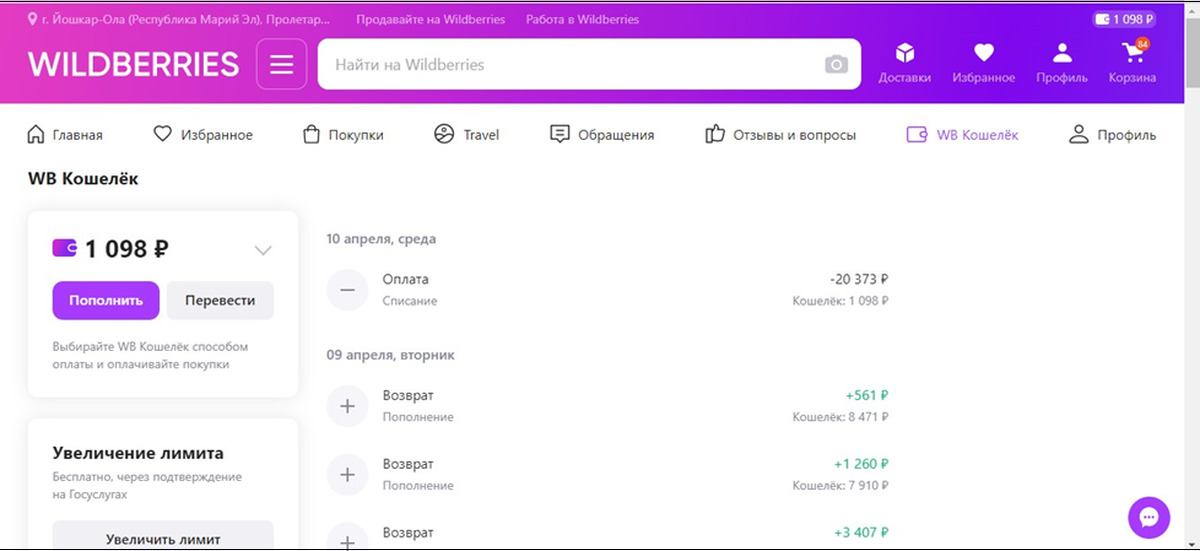Click Кошелёк: 7 910 ₽ balance text
The image size is (1200, 551).
[x=840, y=485]
